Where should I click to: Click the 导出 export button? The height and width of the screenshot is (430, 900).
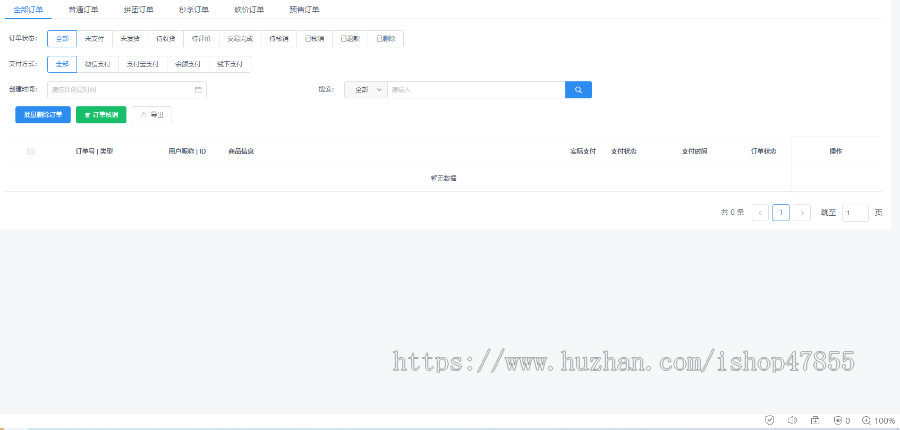tap(152, 115)
